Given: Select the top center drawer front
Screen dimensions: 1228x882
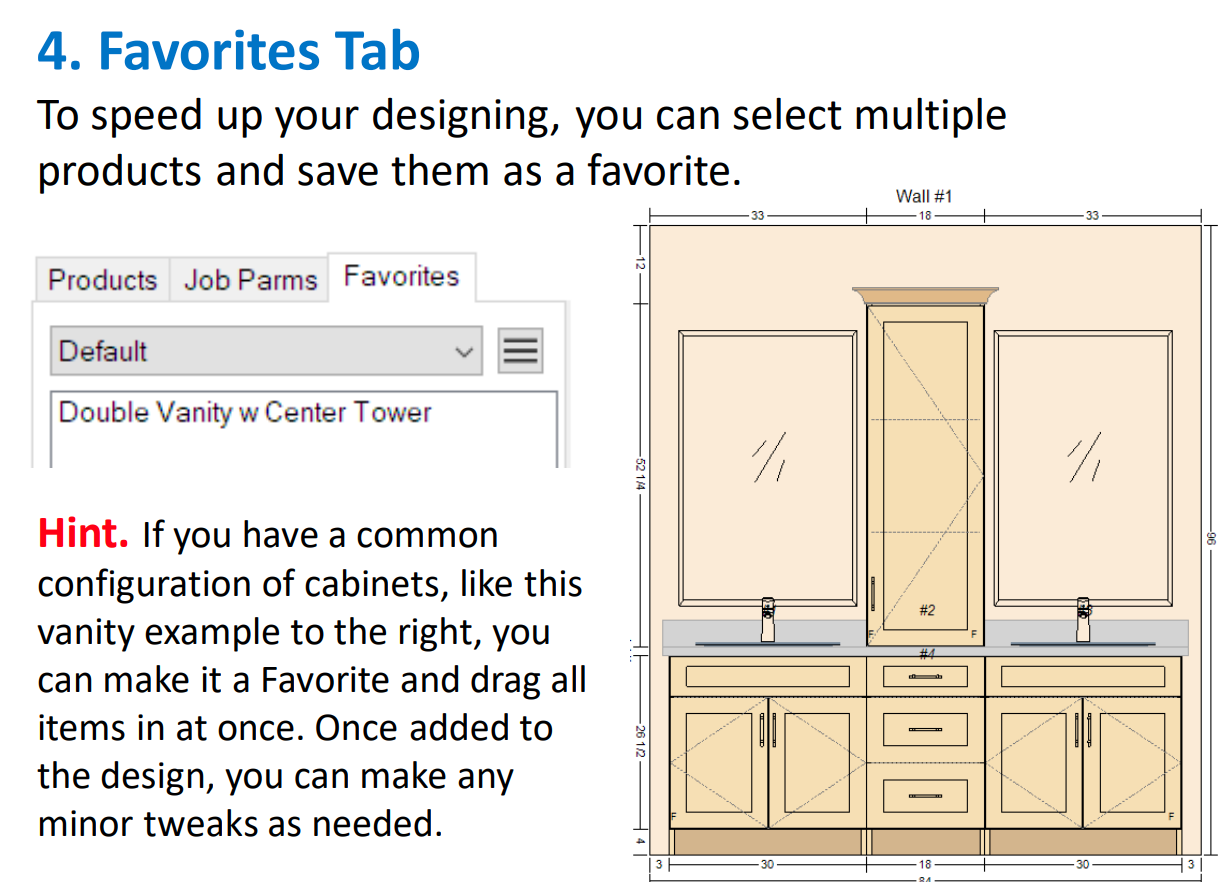Looking at the screenshot, I should pos(926,676).
